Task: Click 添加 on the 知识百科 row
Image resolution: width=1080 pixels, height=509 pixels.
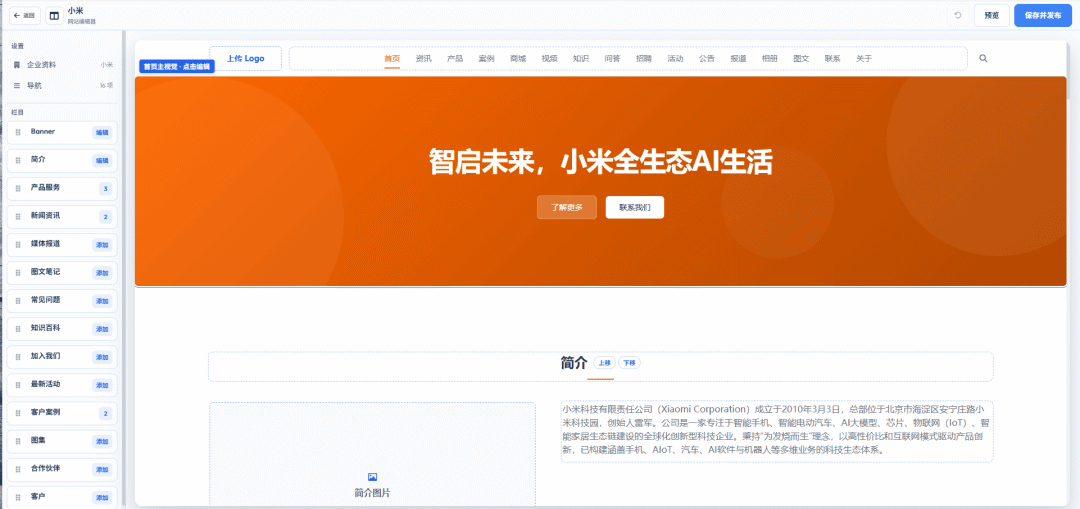Action: tap(103, 329)
